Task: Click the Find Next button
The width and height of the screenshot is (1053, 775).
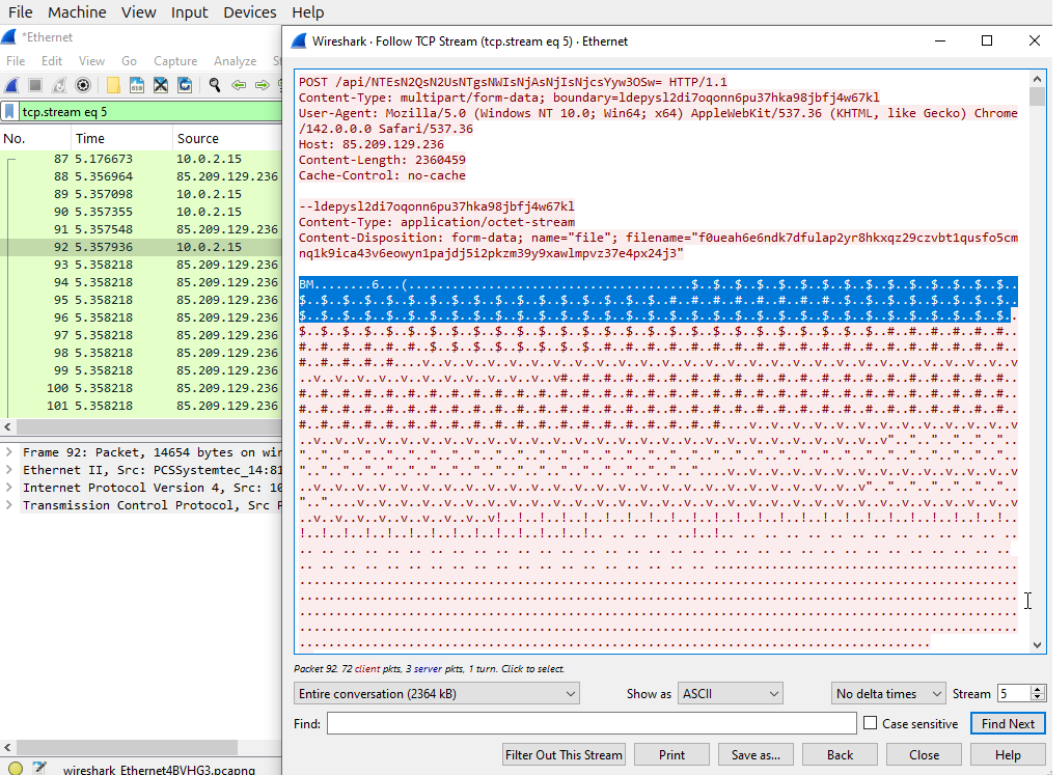Action: [x=1007, y=724]
